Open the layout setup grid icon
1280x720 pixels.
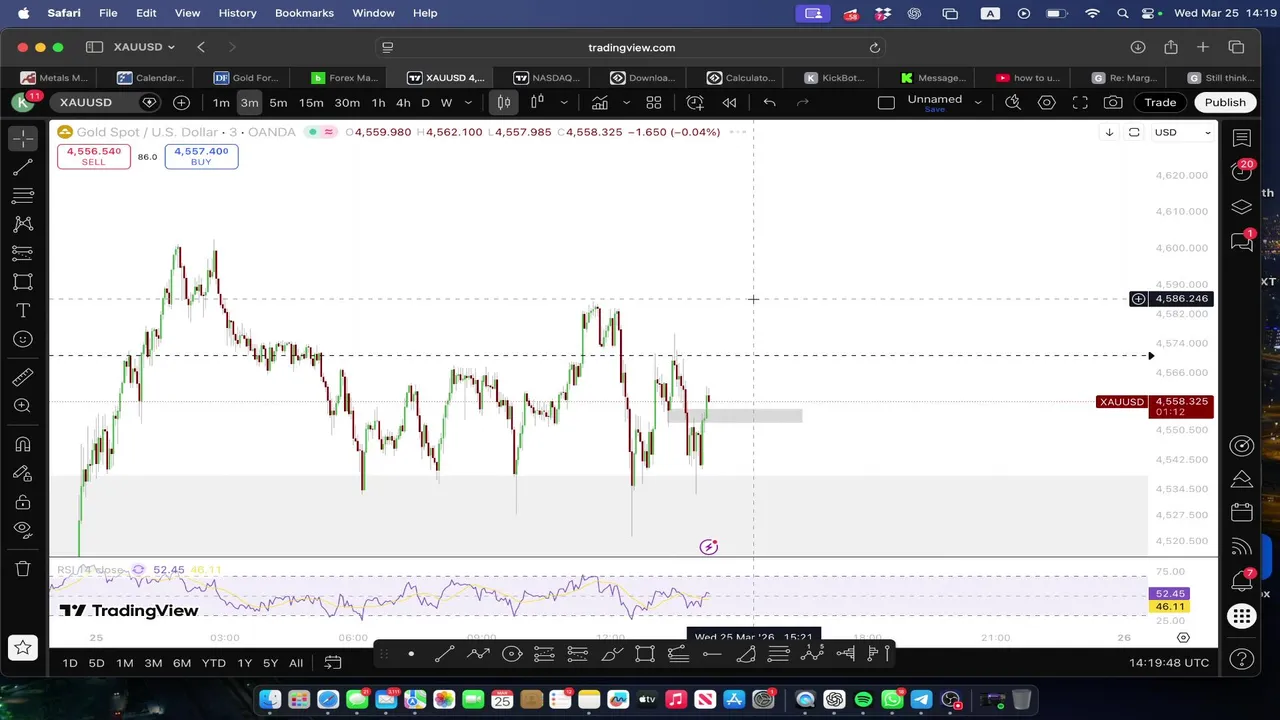(653, 102)
